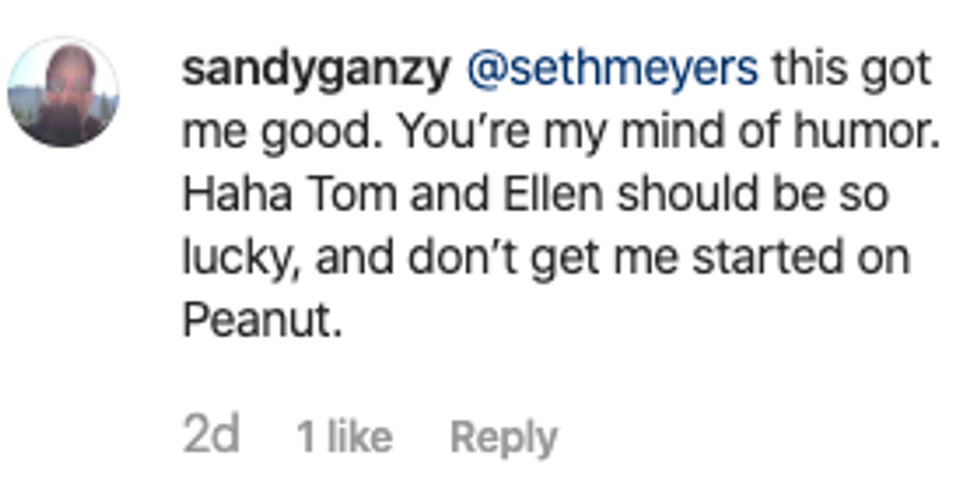
Task: View who liked via '1 like'
Action: tap(344, 436)
